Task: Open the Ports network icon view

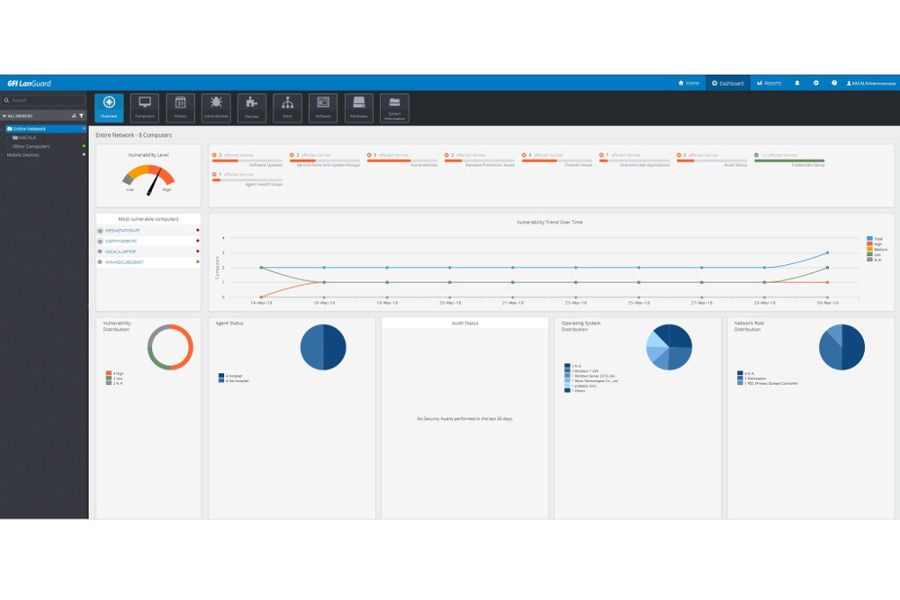Action: tap(287, 108)
